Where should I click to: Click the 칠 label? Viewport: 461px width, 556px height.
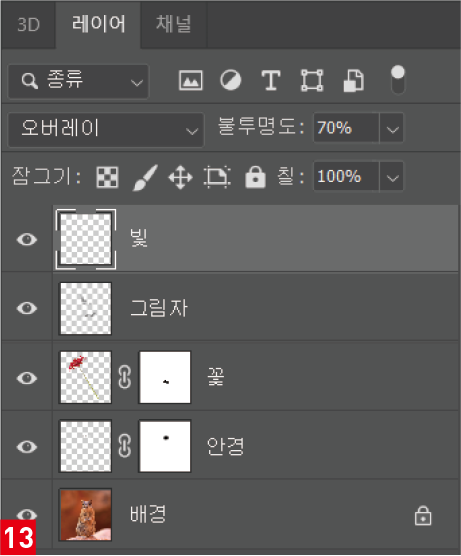tap(290, 176)
